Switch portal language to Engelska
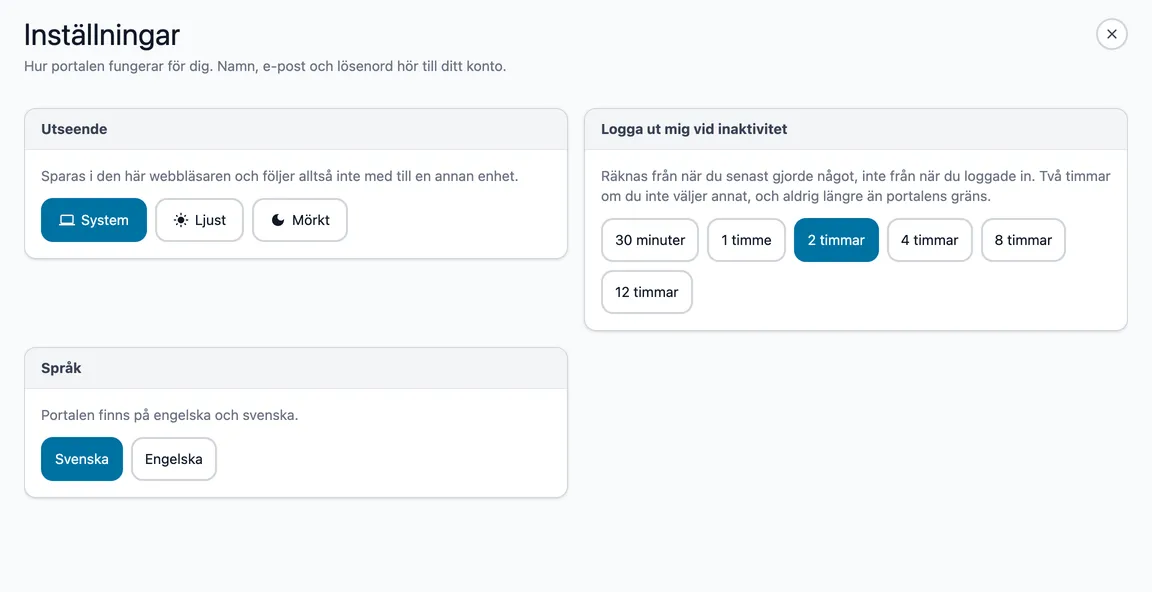Image resolution: width=1152 pixels, height=592 pixels. click(x=173, y=459)
